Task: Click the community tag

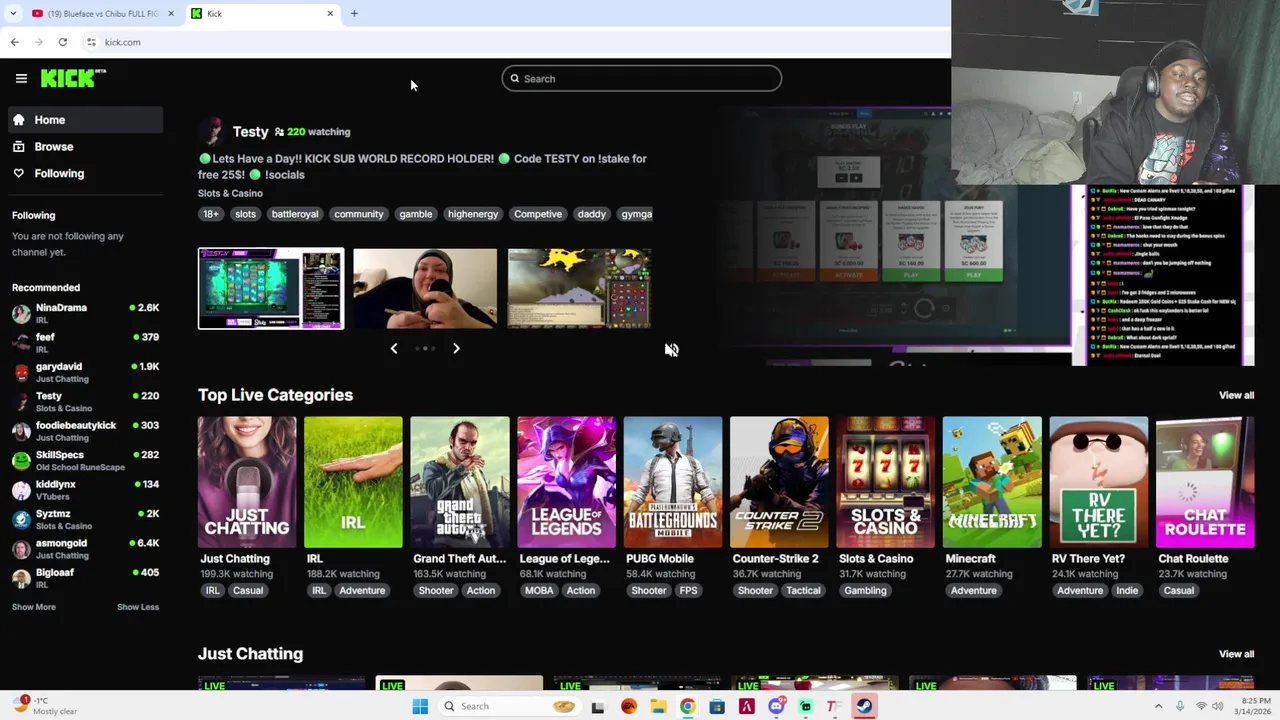Action: [358, 214]
